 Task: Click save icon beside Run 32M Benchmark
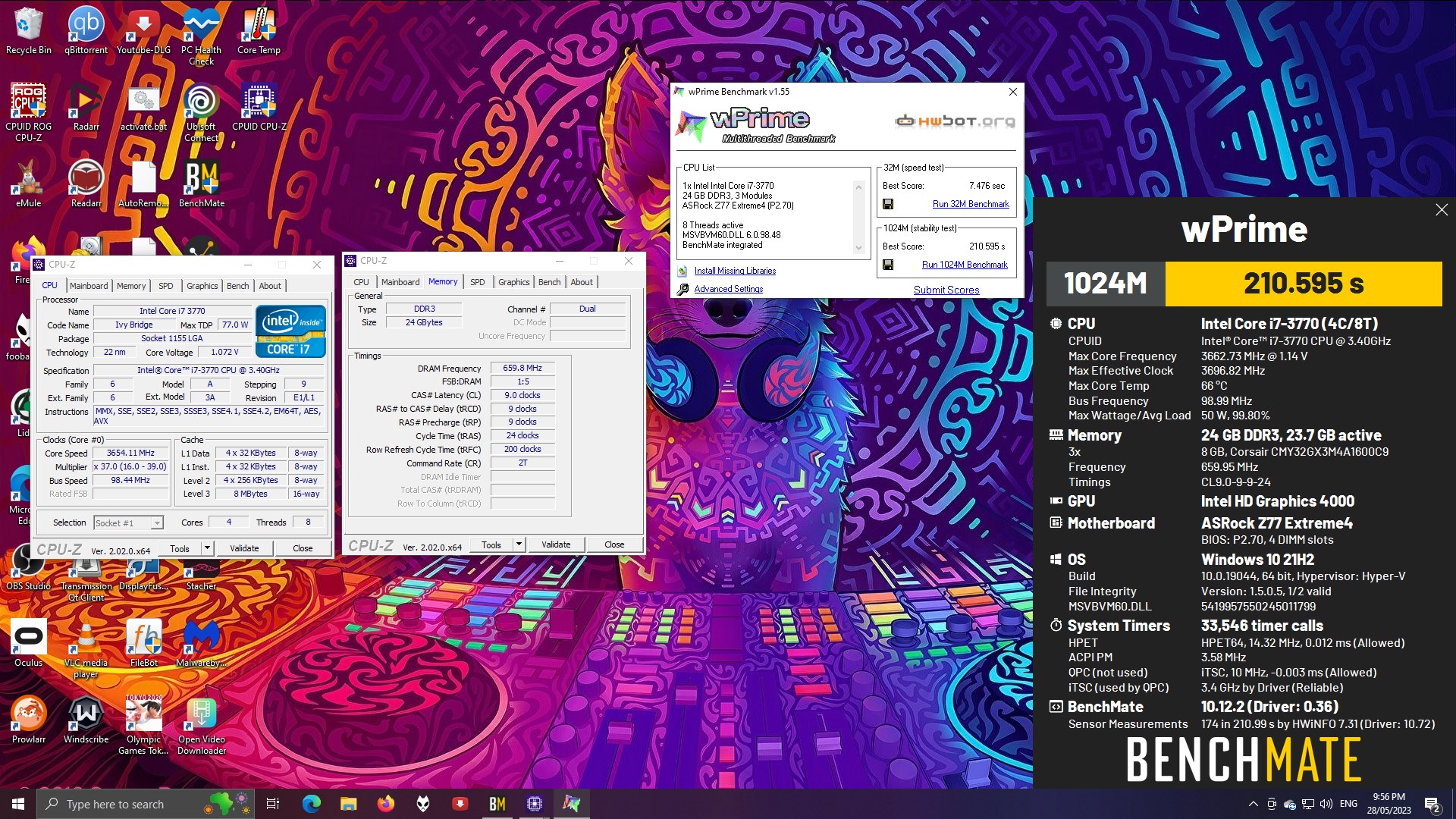coord(888,204)
